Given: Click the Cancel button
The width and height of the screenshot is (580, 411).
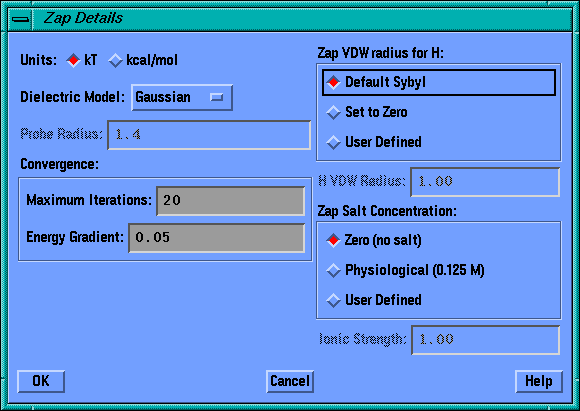Looking at the screenshot, I should pos(290,381).
